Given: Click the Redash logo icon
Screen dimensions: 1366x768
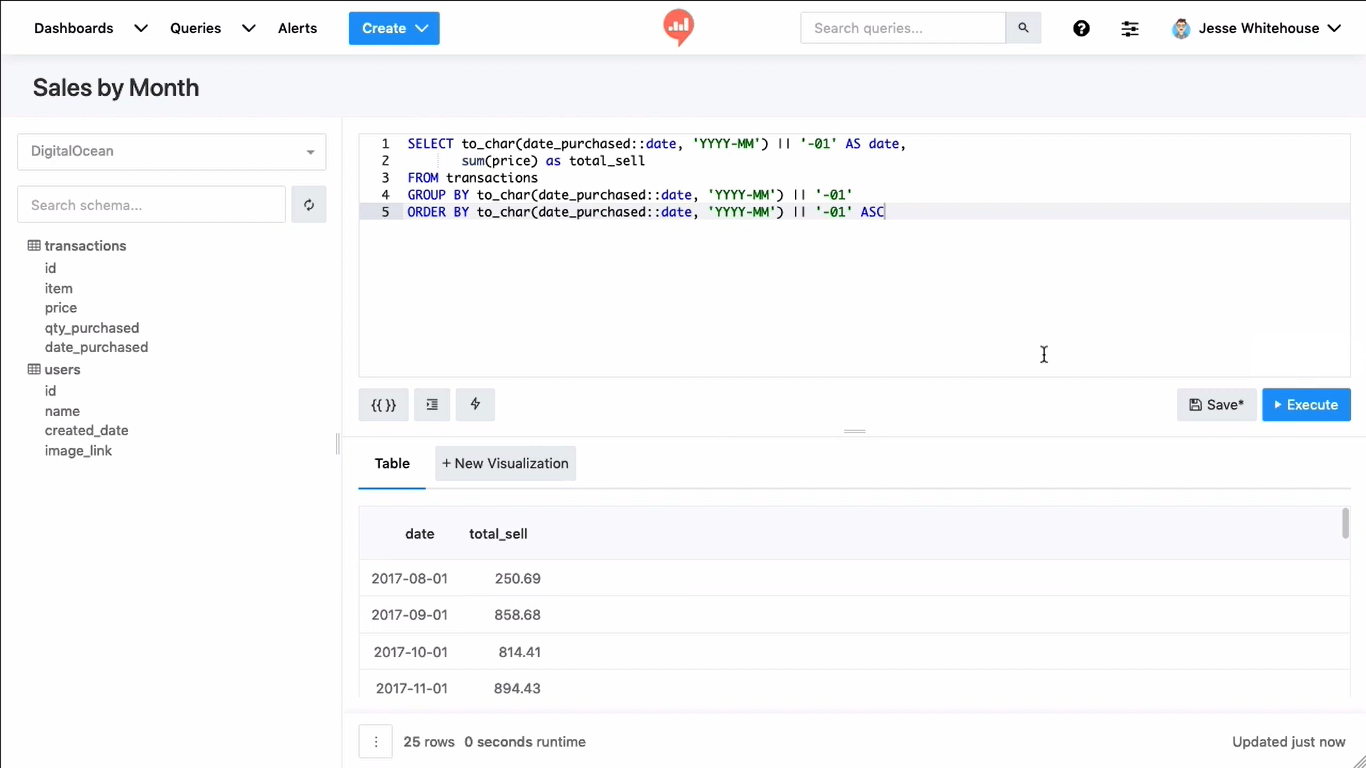Looking at the screenshot, I should (679, 28).
